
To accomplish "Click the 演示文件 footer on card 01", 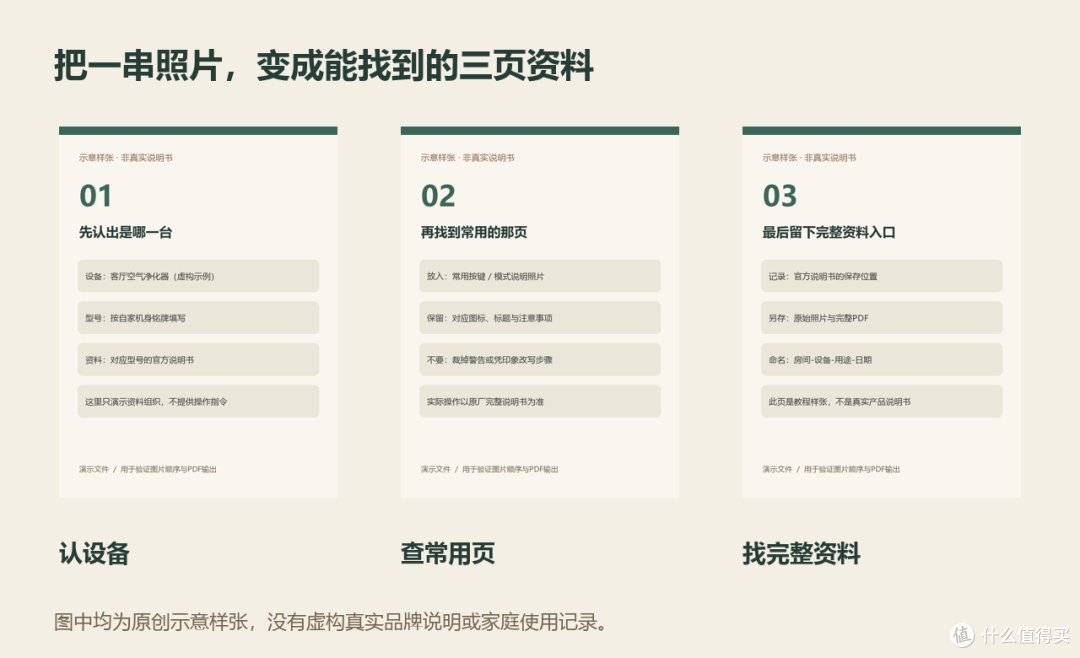I will [x=147, y=469].
